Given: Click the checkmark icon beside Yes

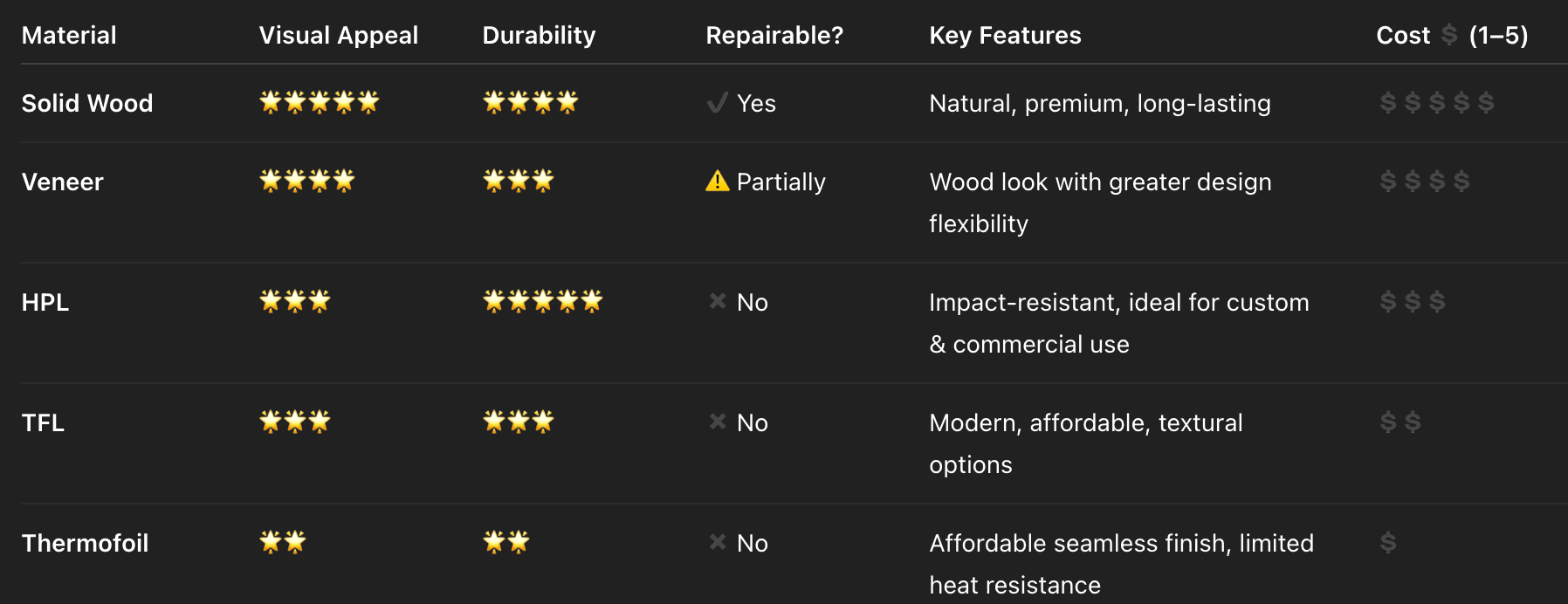Looking at the screenshot, I should point(718,103).
